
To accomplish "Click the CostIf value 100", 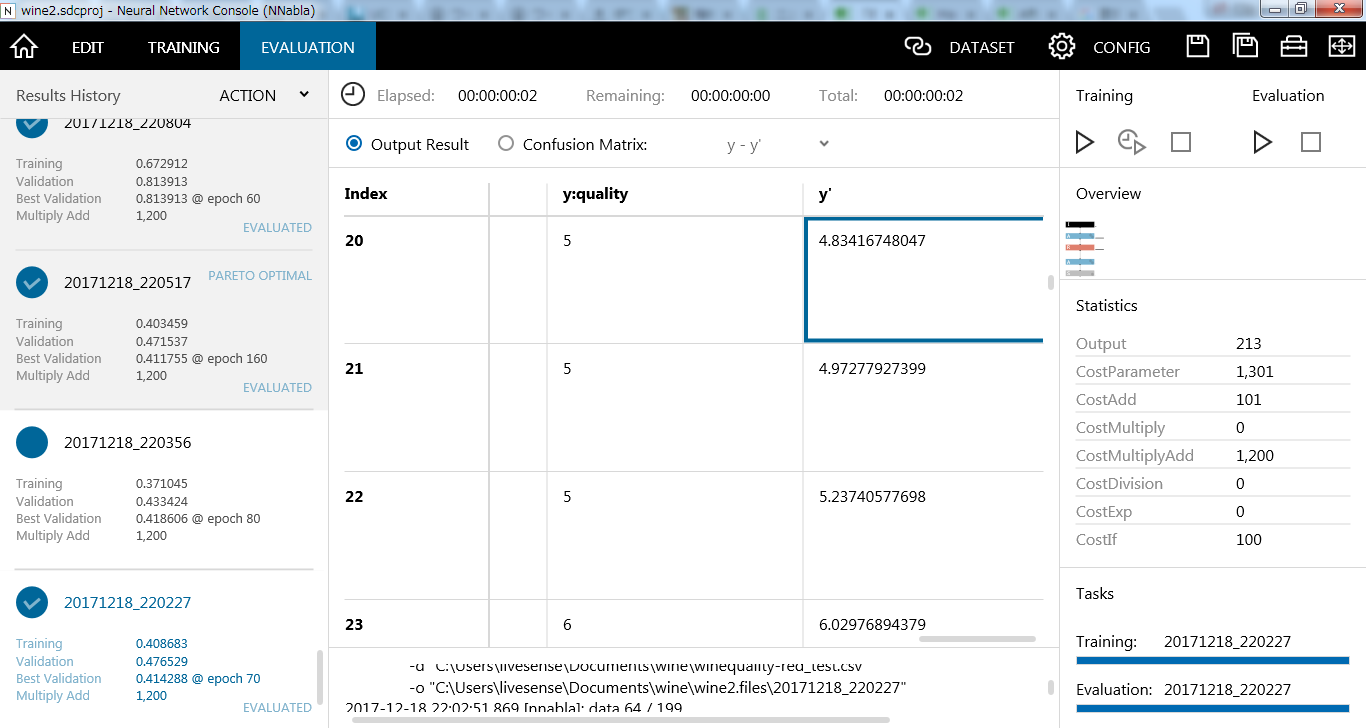I will pos(1249,540).
